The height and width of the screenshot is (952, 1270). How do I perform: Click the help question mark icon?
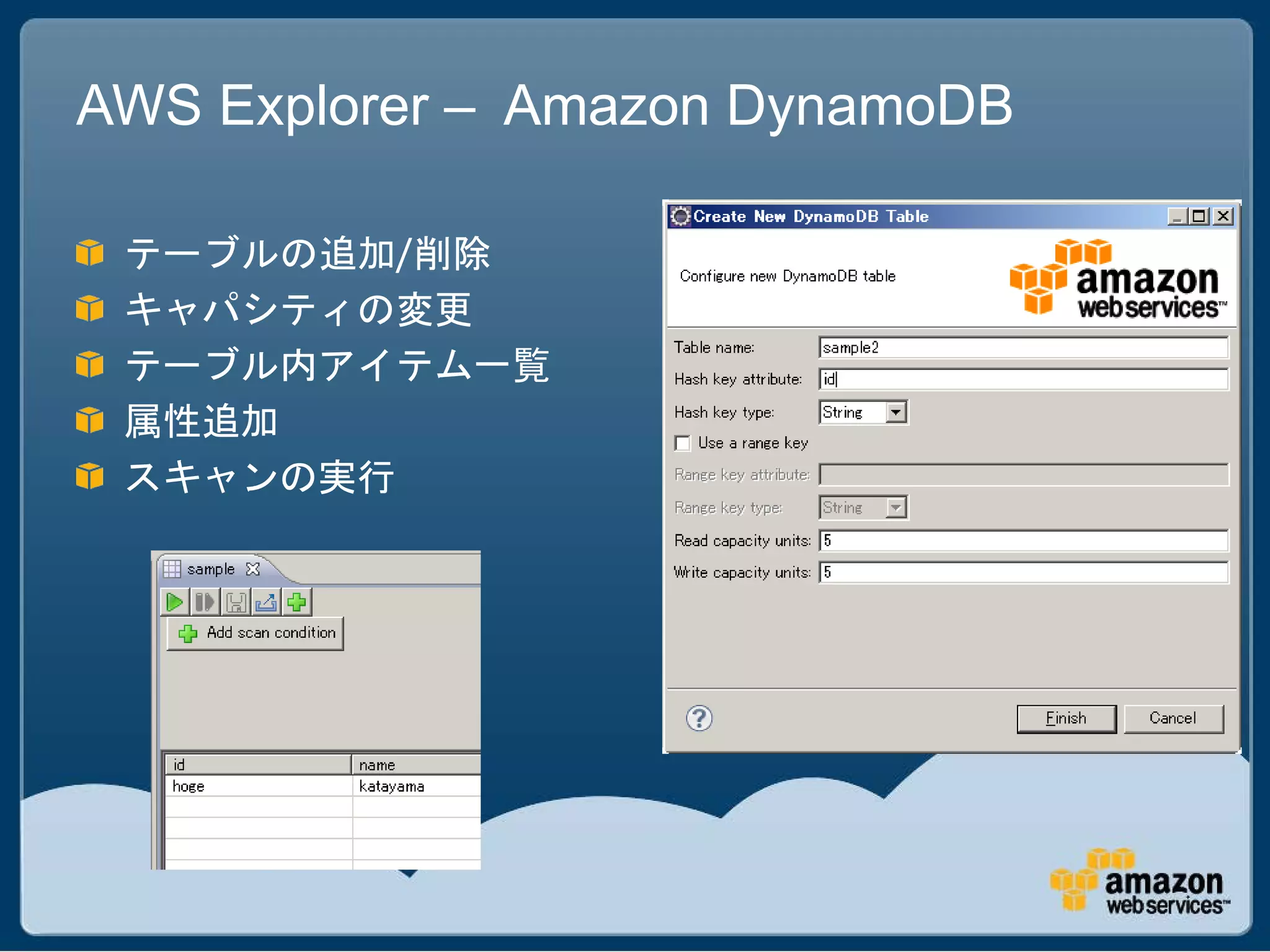click(699, 718)
